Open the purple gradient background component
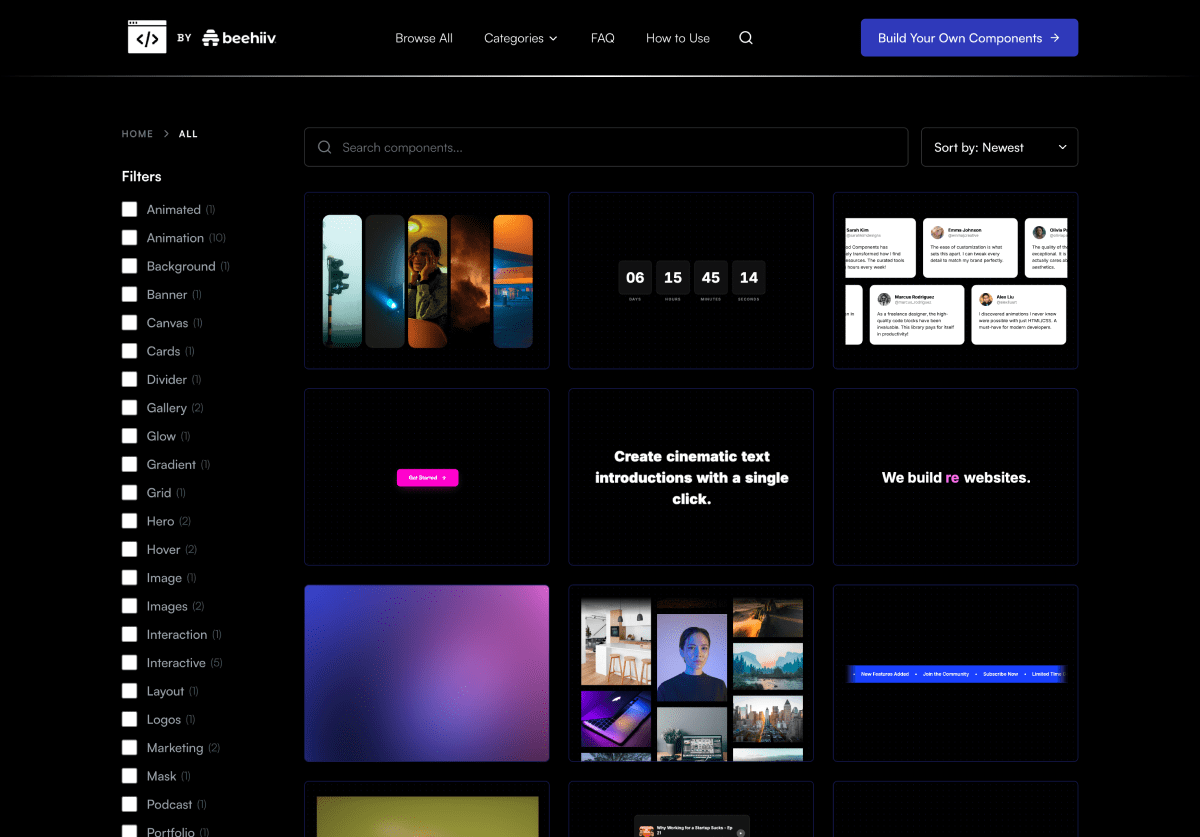Image resolution: width=1200 pixels, height=837 pixels. pos(427,673)
